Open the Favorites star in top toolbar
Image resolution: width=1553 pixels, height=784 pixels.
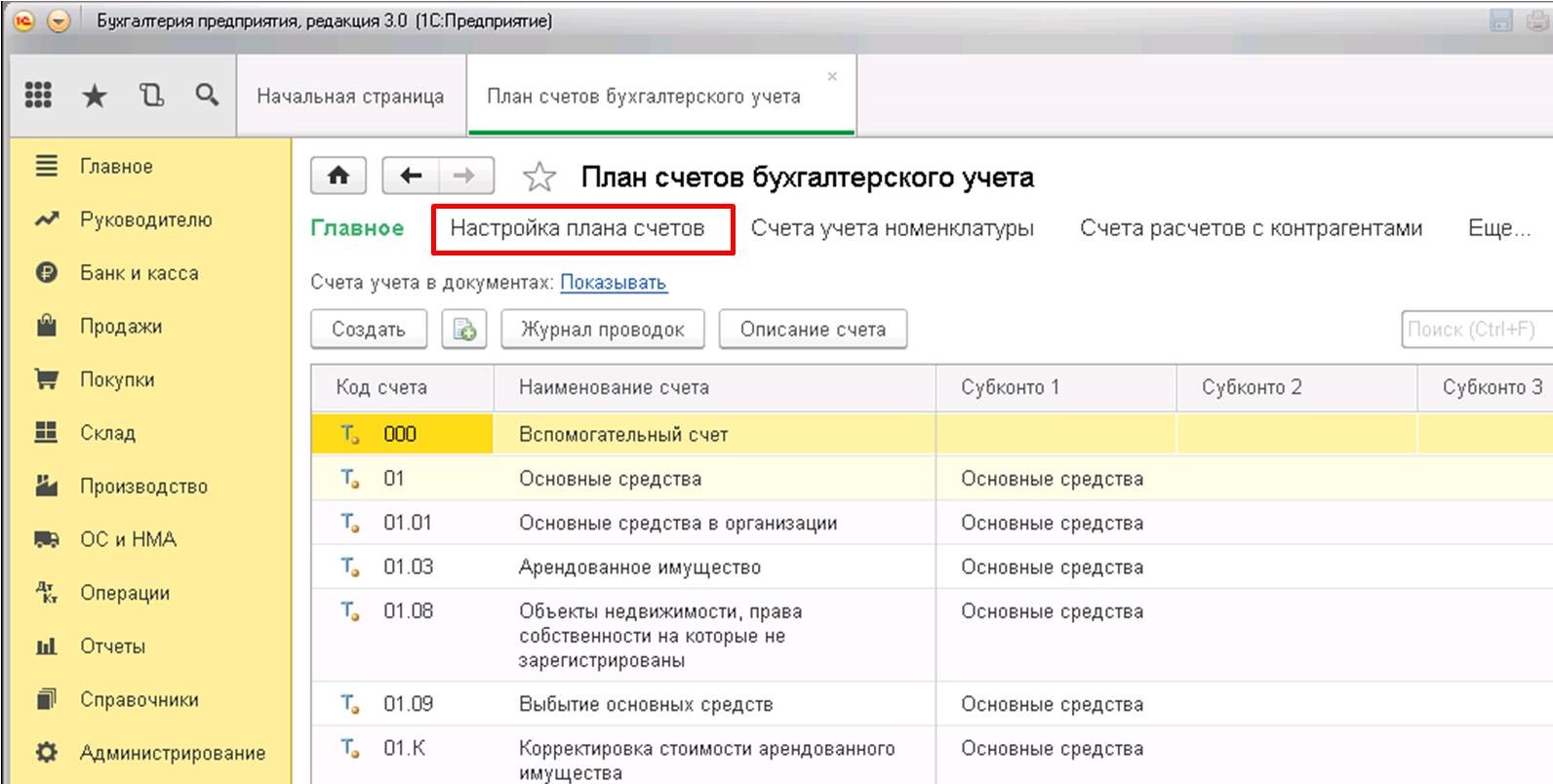tap(94, 95)
